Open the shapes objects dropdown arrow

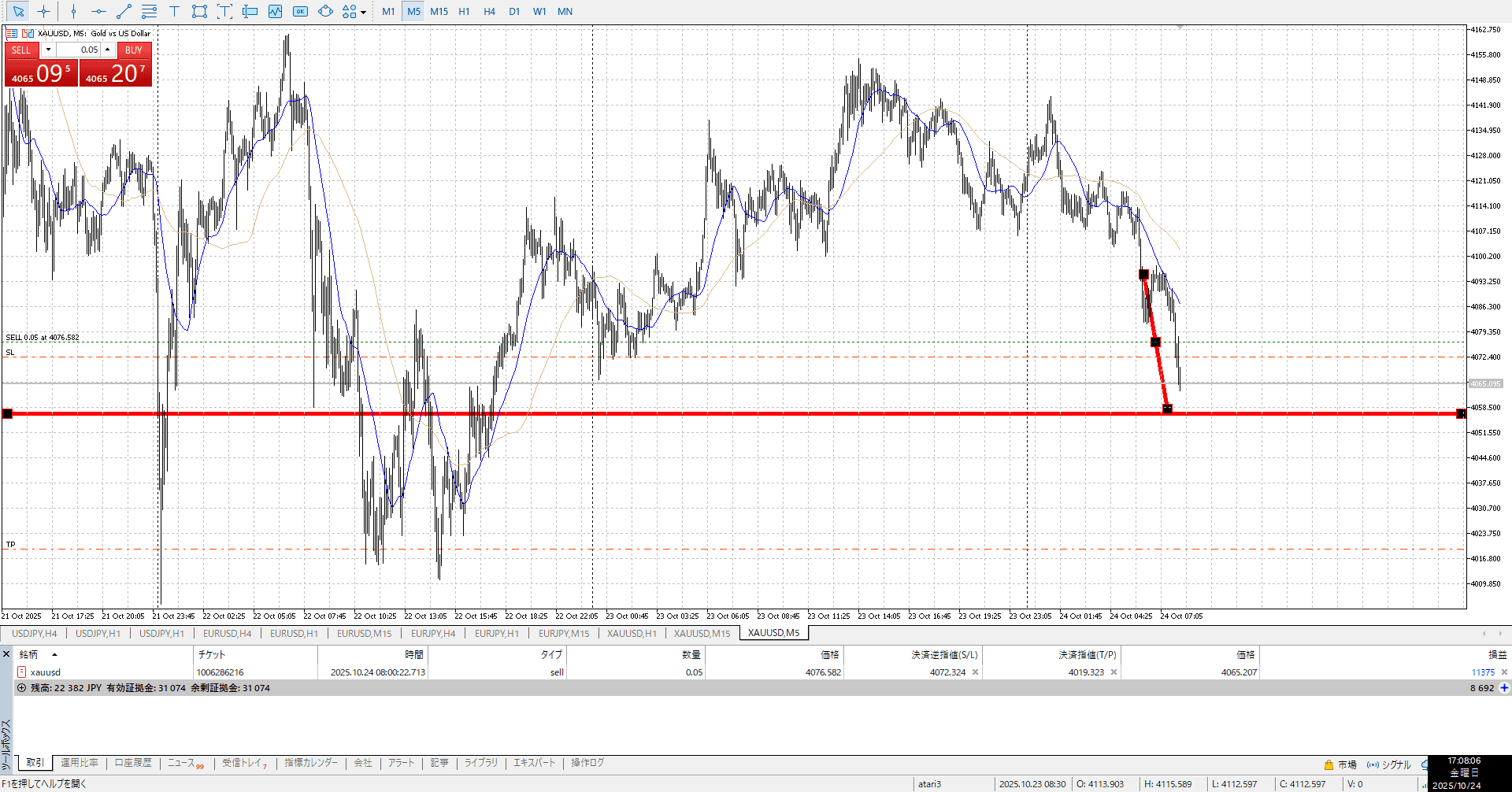tap(363, 12)
